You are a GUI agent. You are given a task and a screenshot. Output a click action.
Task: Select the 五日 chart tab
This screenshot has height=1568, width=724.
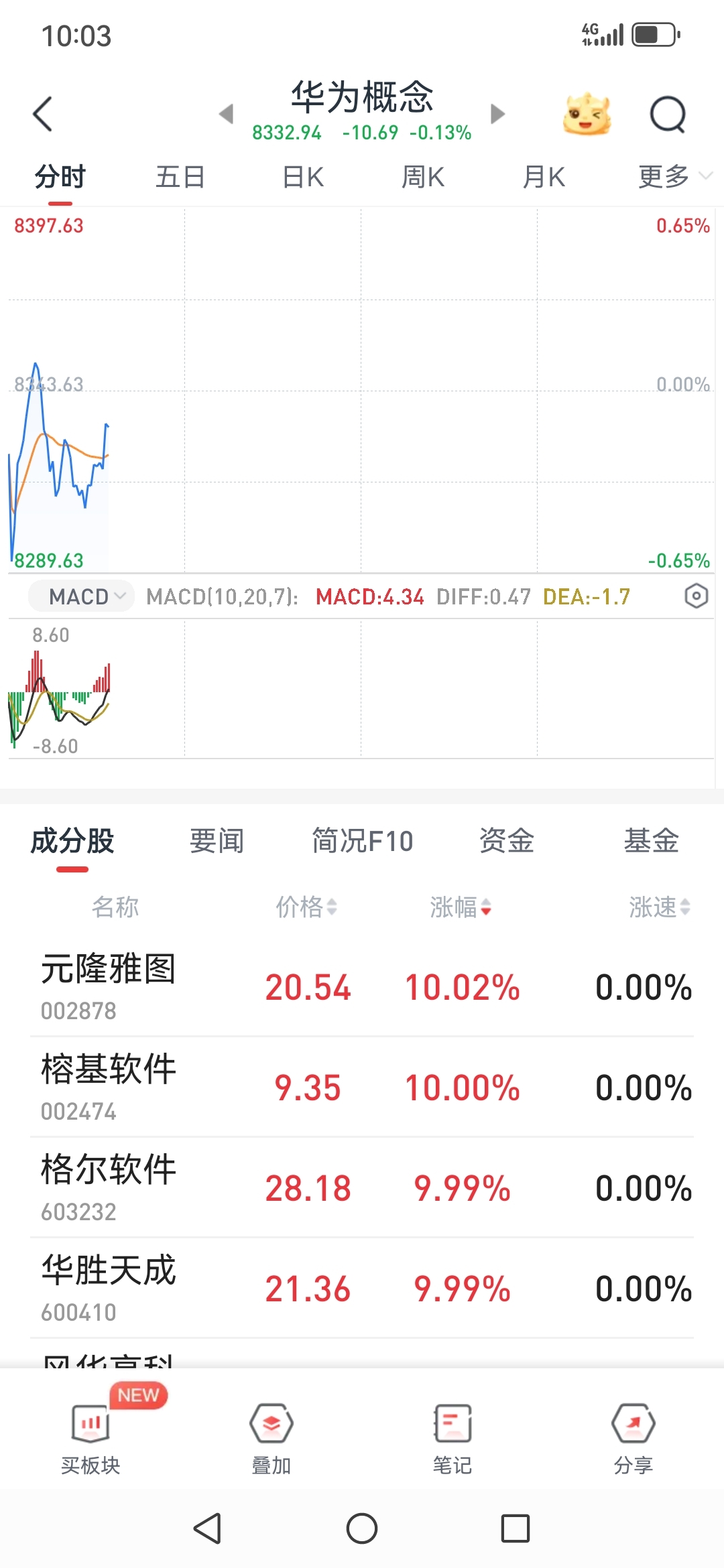click(x=180, y=177)
